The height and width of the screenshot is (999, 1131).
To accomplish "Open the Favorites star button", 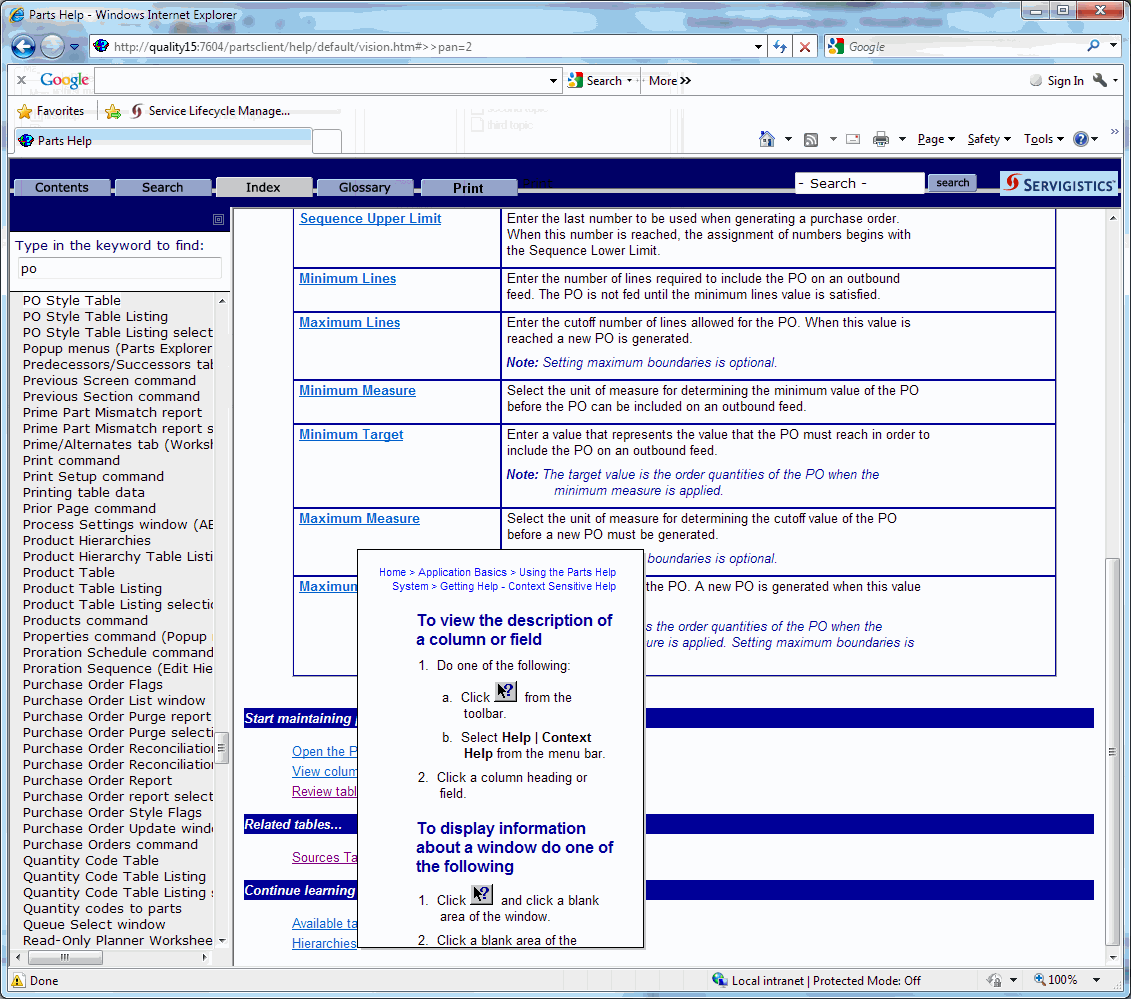I will click(51, 111).
